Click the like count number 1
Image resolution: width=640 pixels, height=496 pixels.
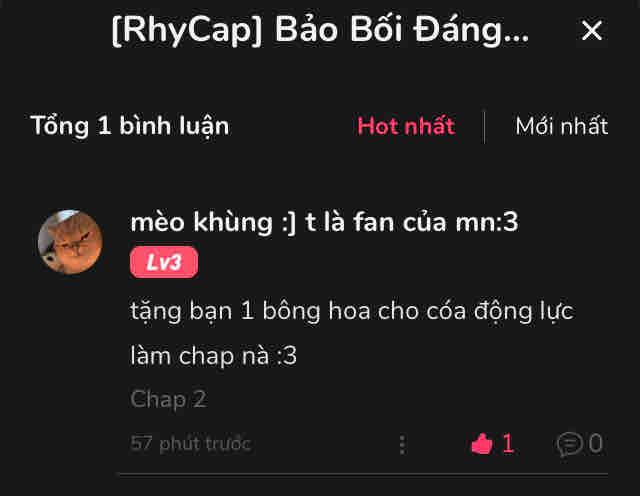point(507,443)
